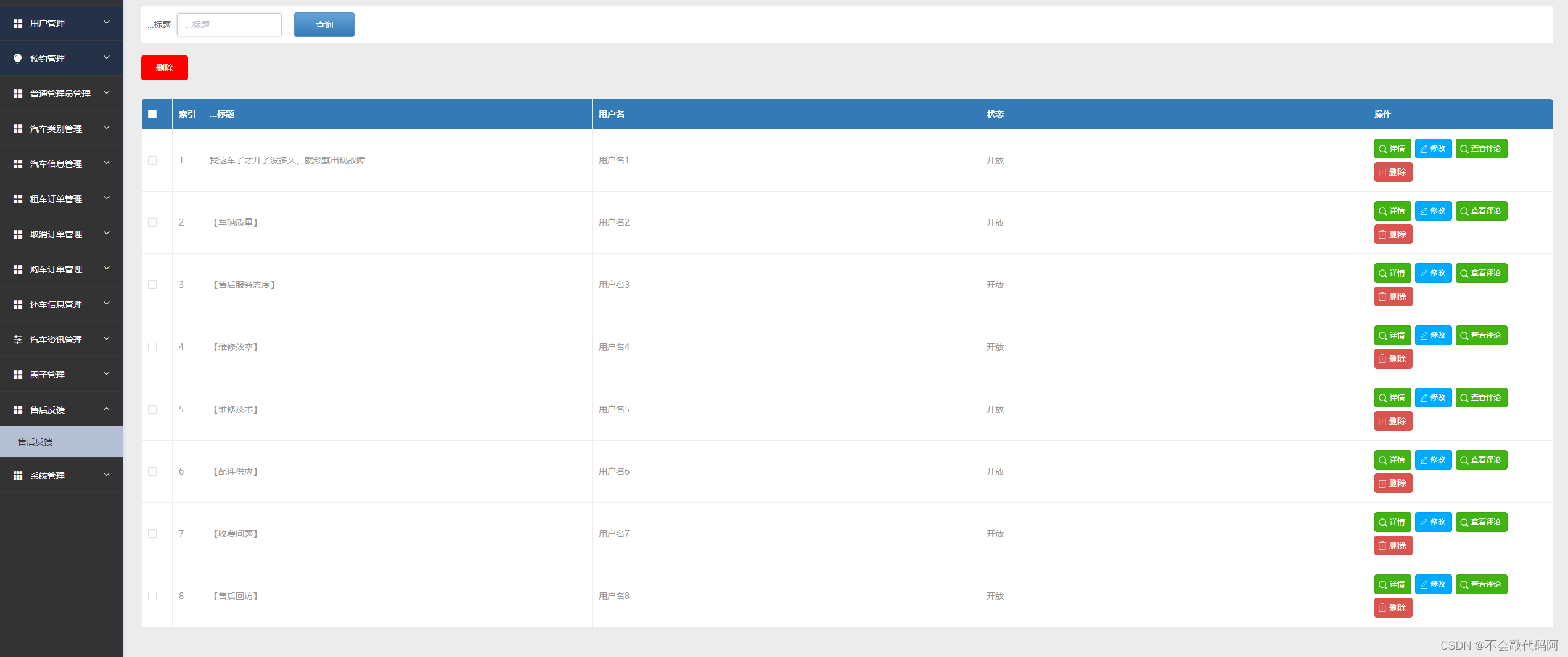
Task: Click the blue 查询 button
Action: pyautogui.click(x=324, y=25)
